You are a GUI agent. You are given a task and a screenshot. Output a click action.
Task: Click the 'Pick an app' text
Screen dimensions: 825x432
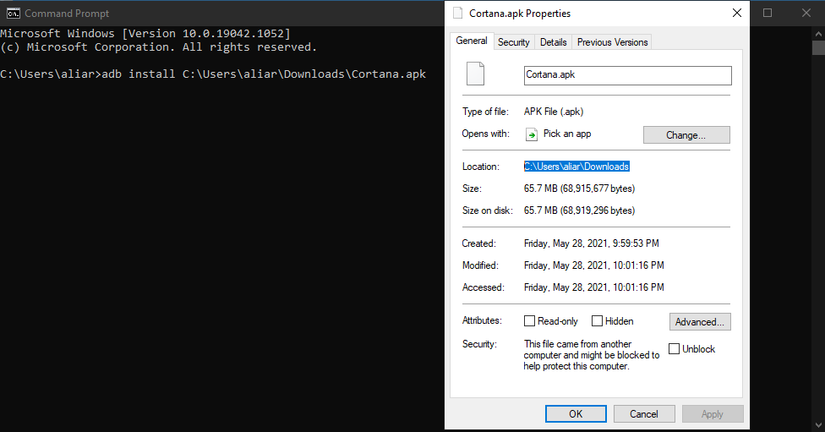[x=567, y=134]
